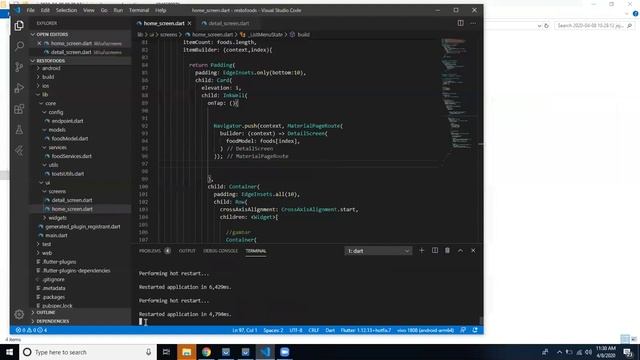This screenshot has width=640, height=360.
Task: Click Dart language mode status item
Action: point(330,330)
